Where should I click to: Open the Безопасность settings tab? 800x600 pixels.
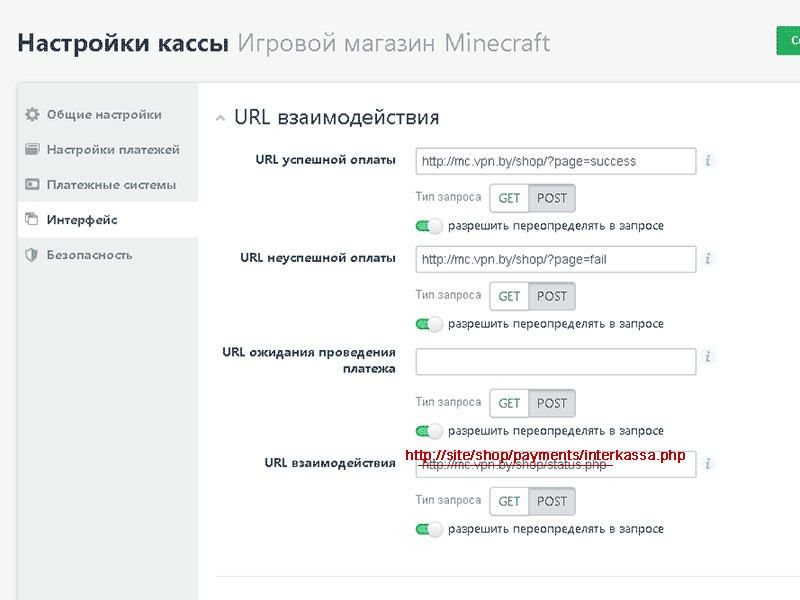pos(89,255)
